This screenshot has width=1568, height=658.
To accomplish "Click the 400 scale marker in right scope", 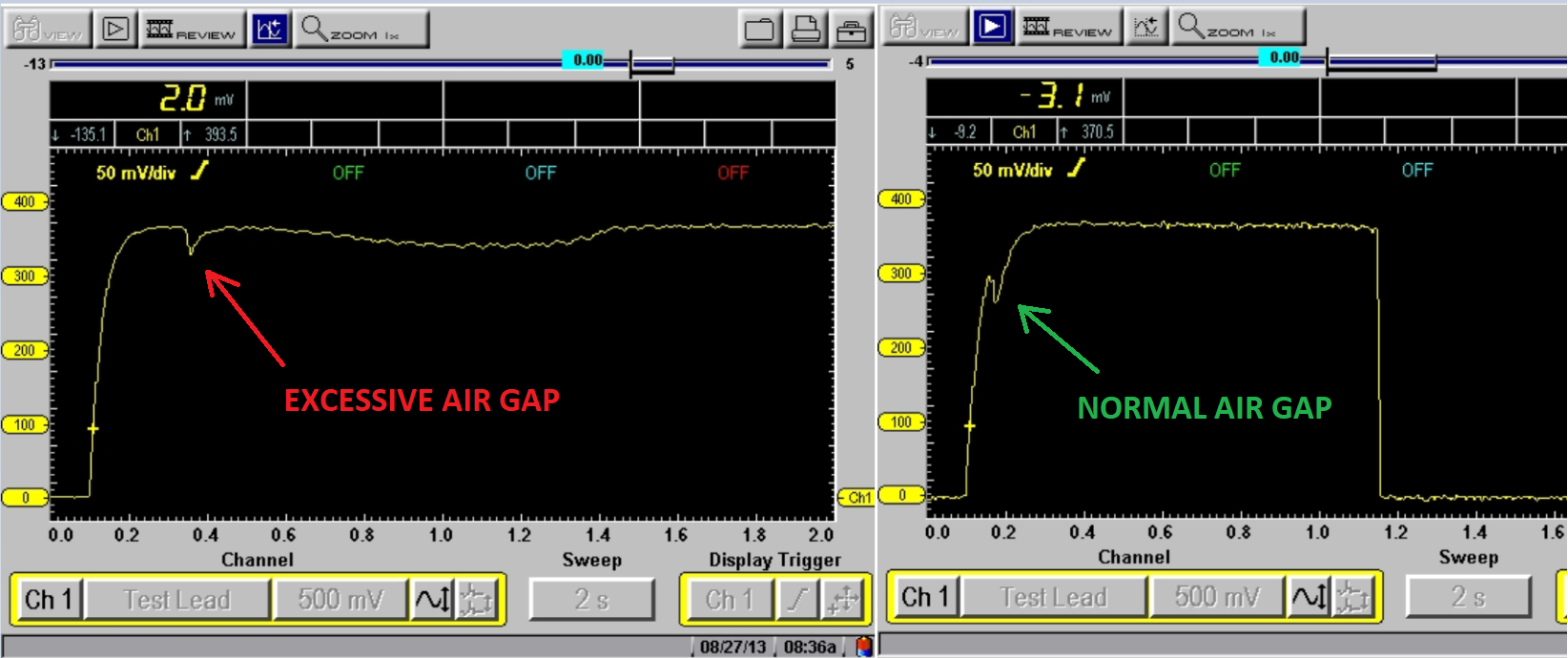I will [901, 198].
